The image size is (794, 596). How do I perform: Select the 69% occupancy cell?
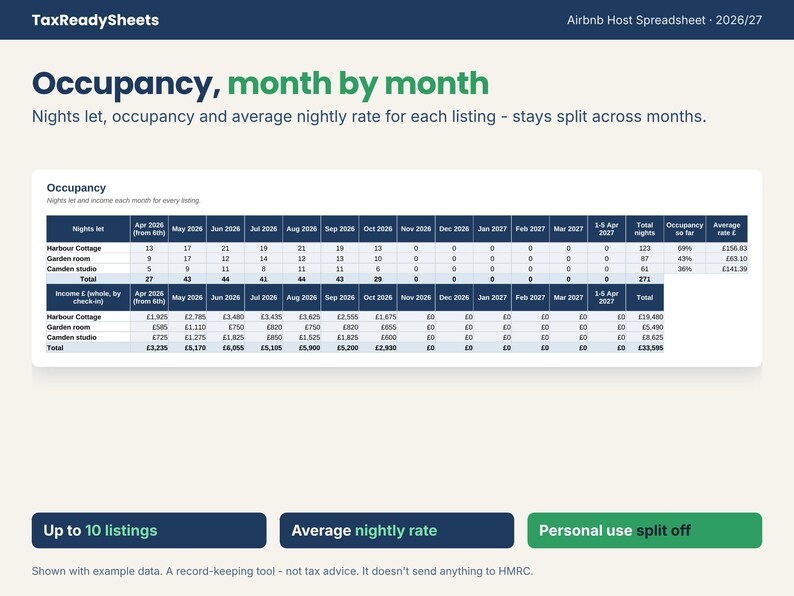(x=684, y=248)
